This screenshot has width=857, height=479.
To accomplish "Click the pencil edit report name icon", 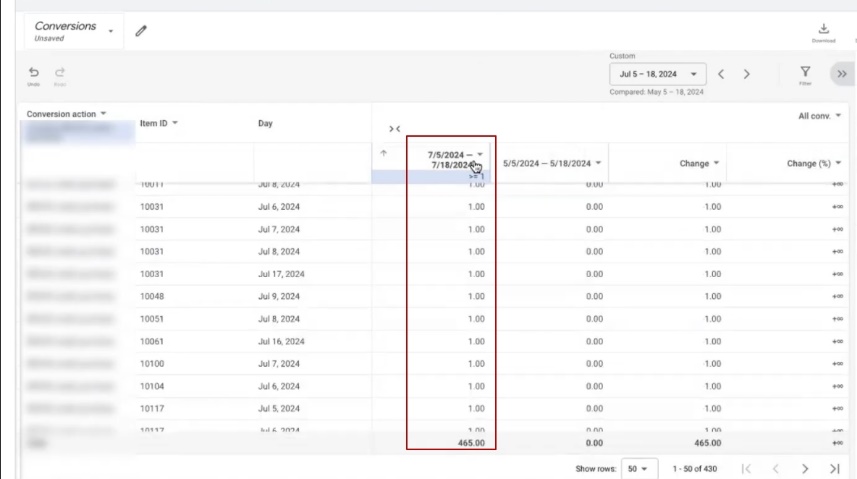I will pos(141,32).
